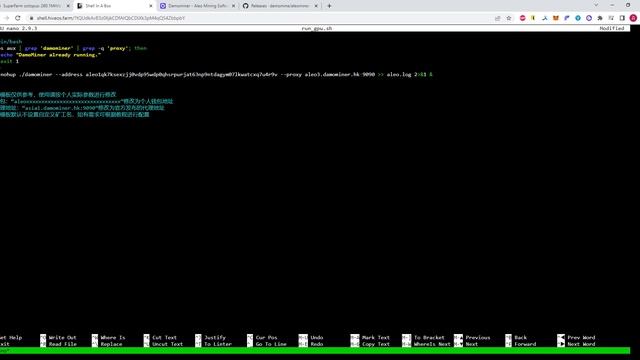Close the Damominer Aleo Mining tab
Screen dimensions: 640x360
[233, 6]
